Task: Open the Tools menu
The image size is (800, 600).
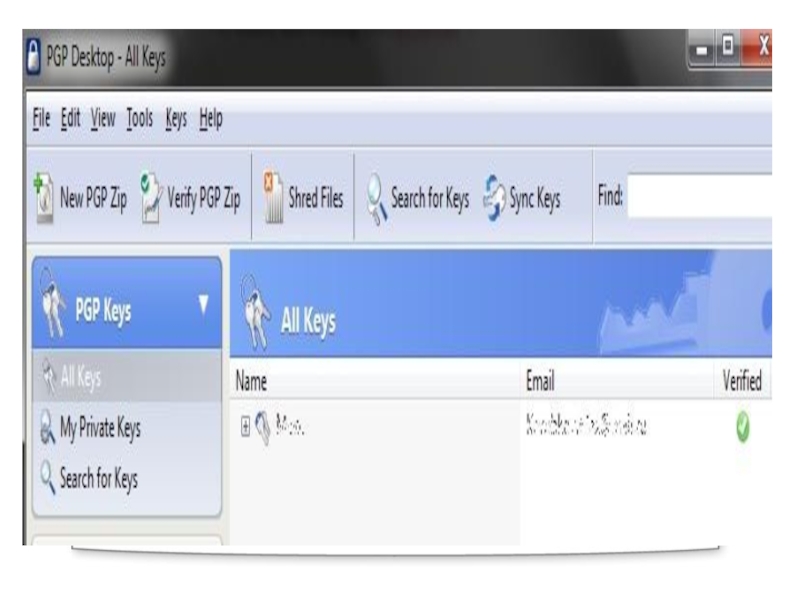Action: [x=139, y=118]
